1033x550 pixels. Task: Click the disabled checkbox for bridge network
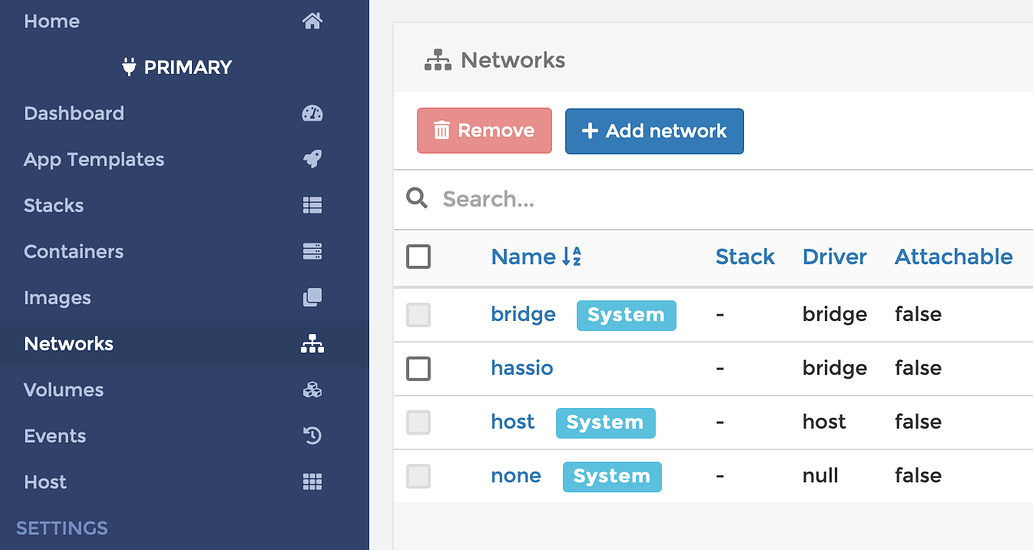tap(418, 315)
